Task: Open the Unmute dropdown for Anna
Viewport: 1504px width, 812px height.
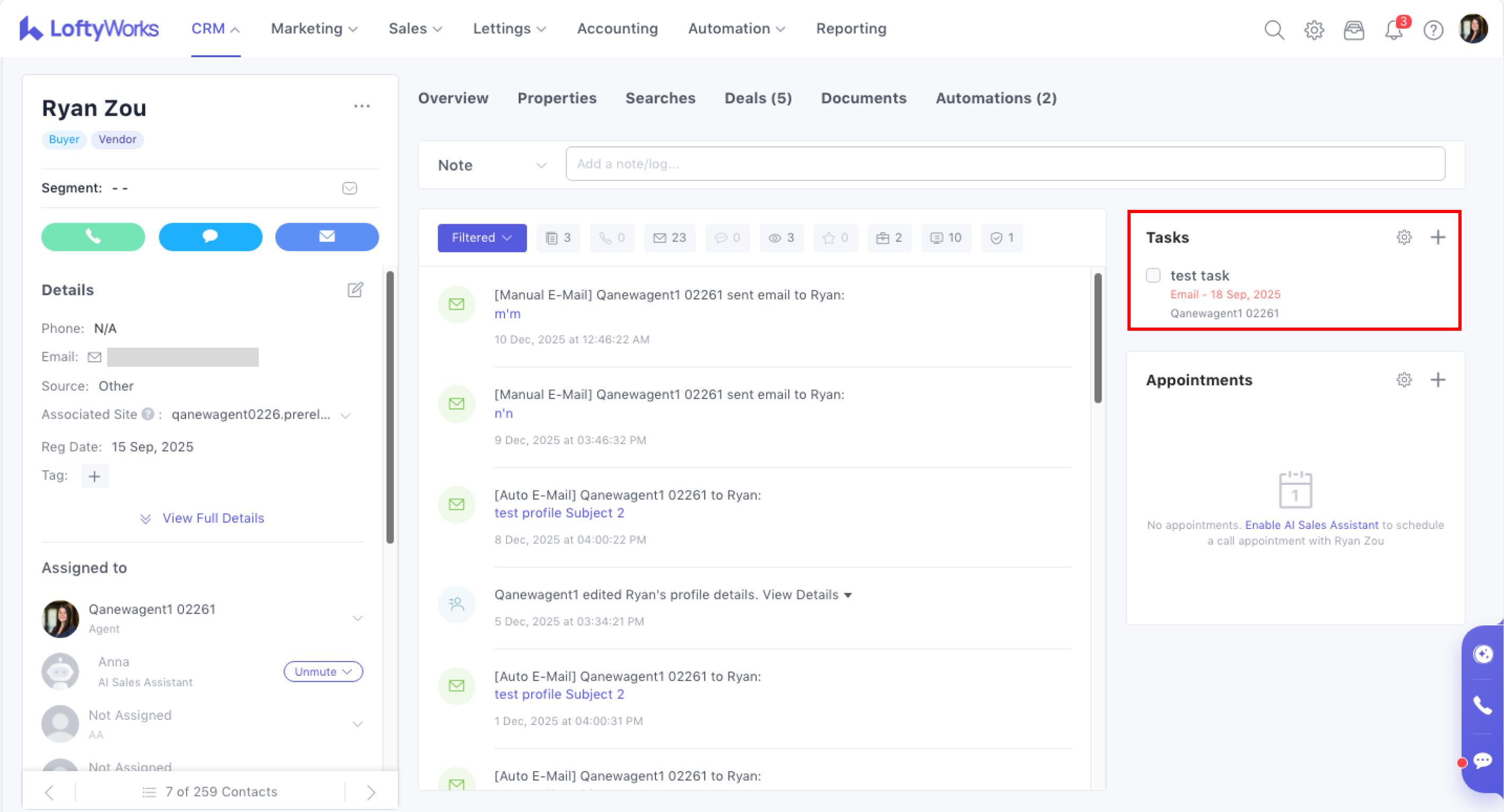Action: [x=323, y=672]
